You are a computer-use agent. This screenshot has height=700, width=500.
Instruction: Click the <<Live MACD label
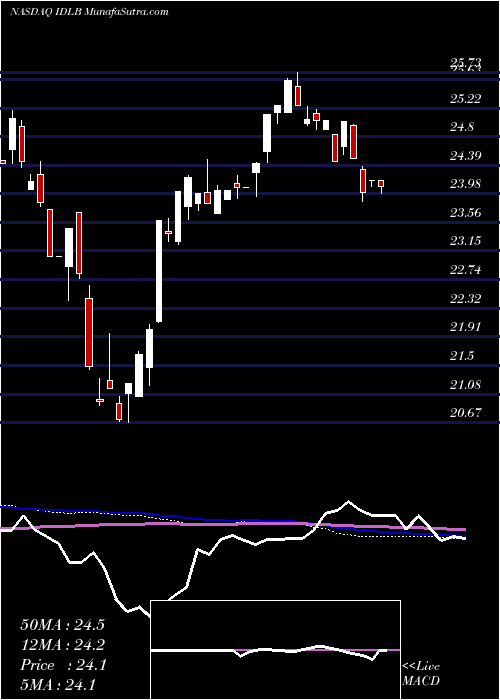[x=421, y=674]
